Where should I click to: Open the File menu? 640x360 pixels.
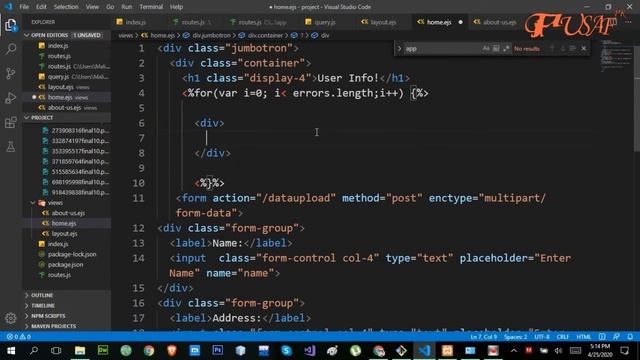pos(24,7)
